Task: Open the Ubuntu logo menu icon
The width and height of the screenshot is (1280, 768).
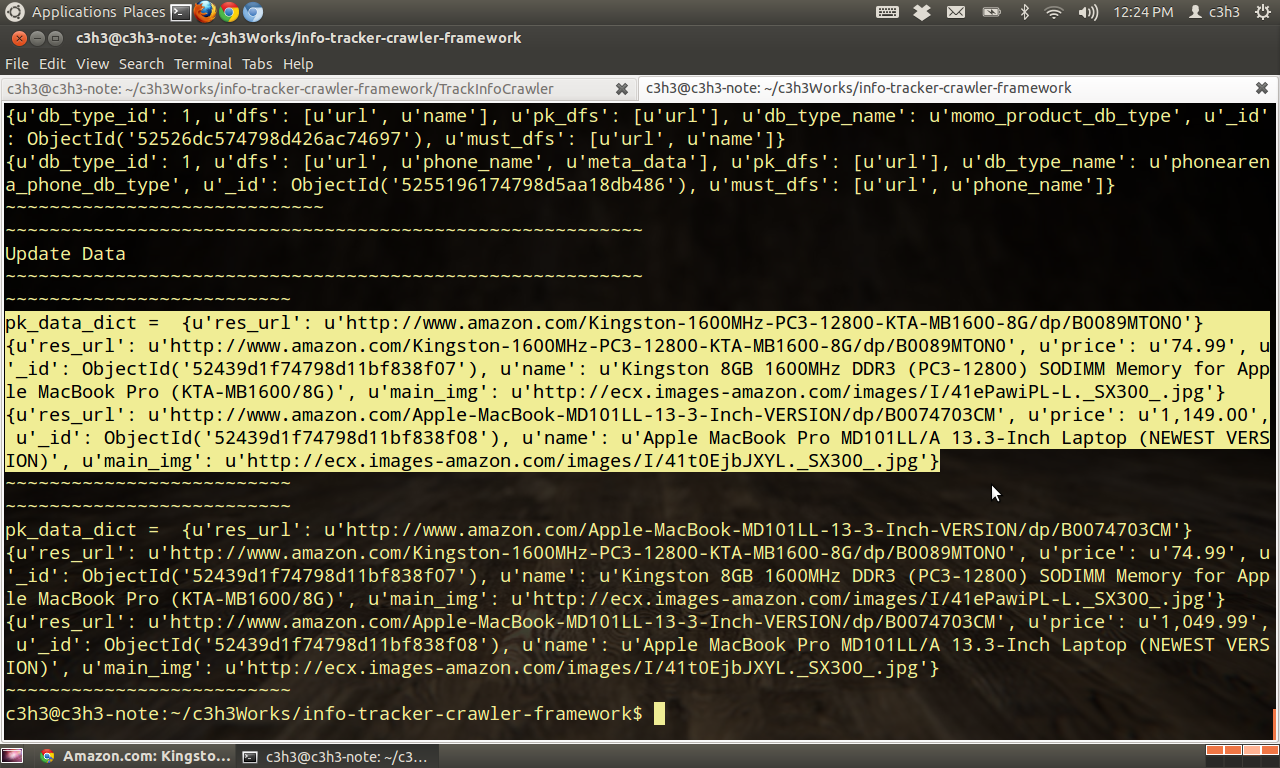Action: pyautogui.click(x=15, y=12)
